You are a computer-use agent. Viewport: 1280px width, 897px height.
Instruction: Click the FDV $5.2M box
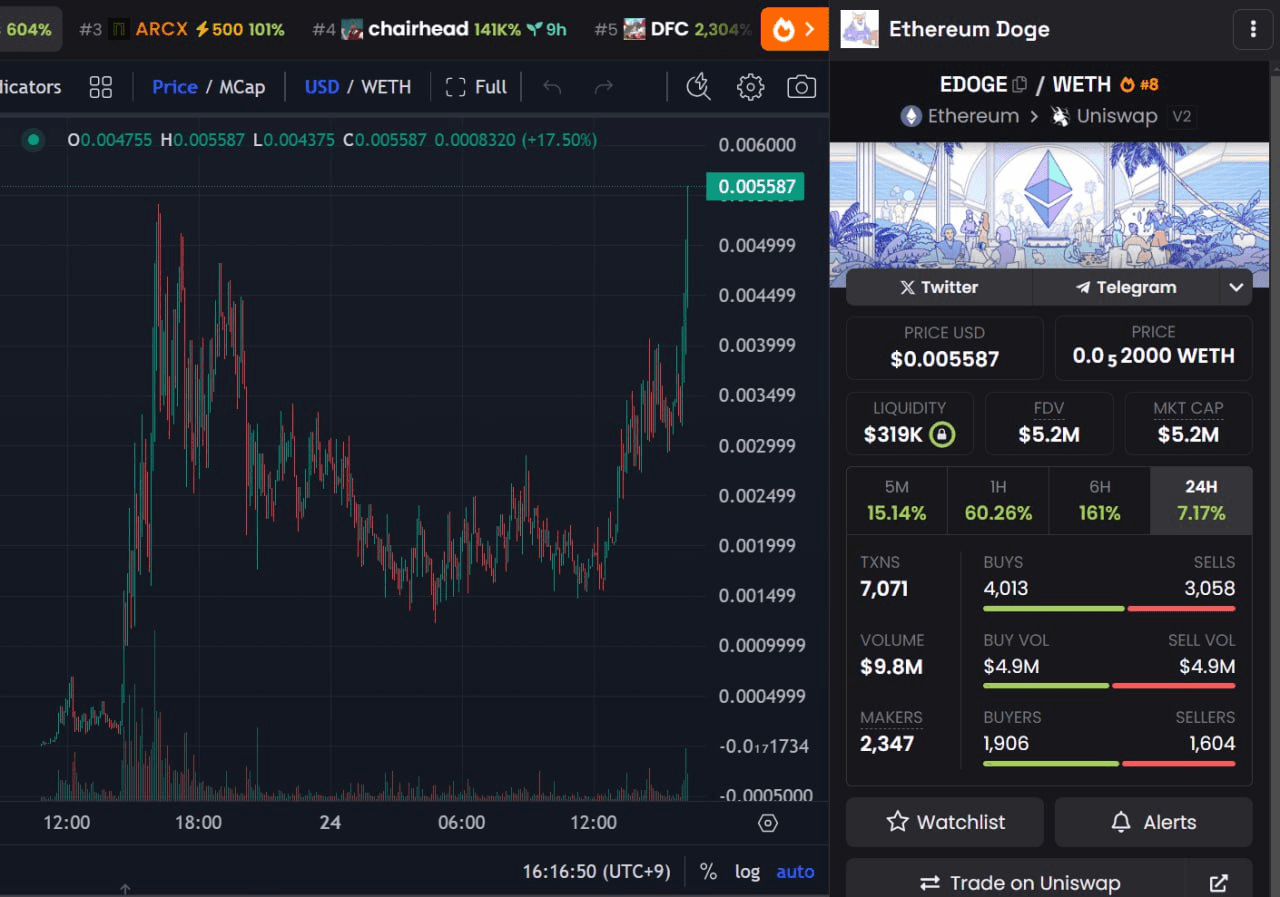[1049, 423]
